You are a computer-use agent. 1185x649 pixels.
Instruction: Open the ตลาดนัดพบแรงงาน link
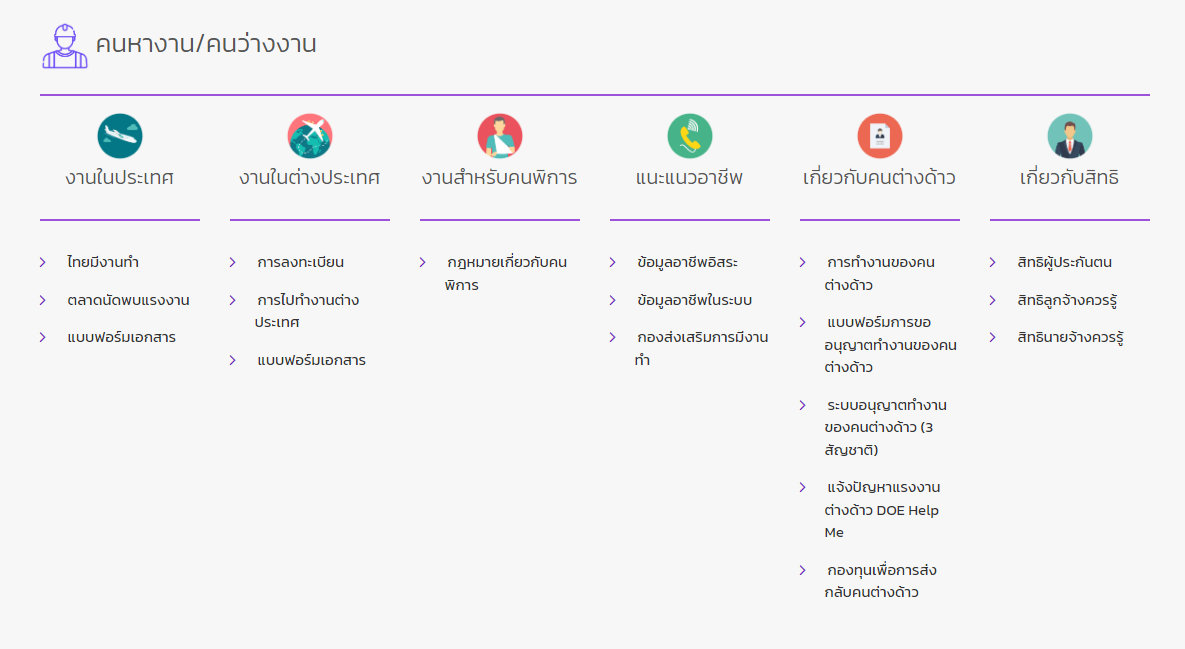pyautogui.click(x=128, y=300)
